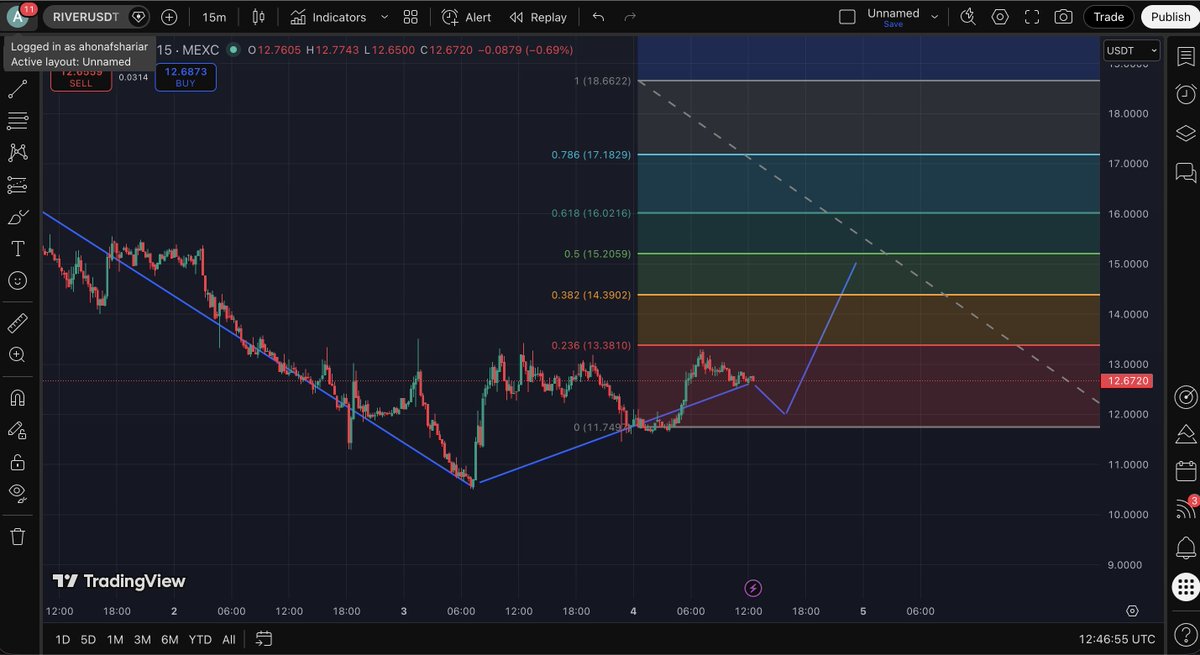Expand the indicators favorites arrow

[384, 17]
